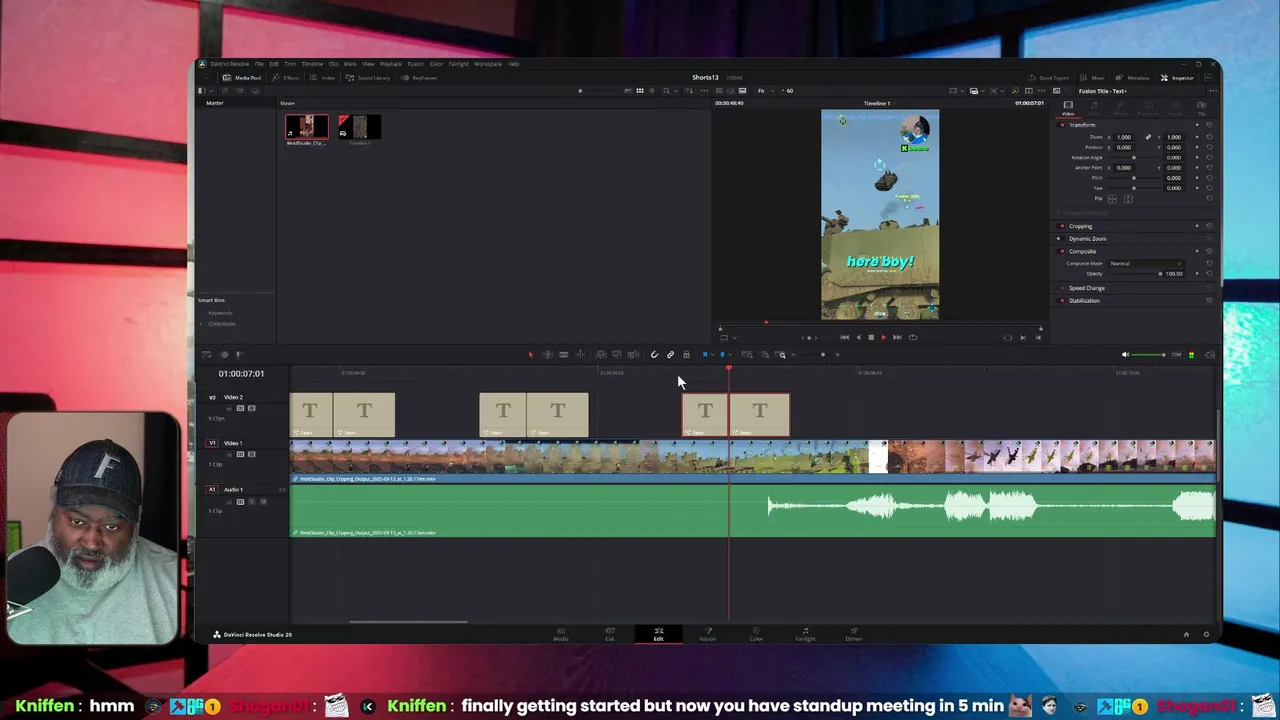This screenshot has width=1280, height=720.
Task: Click the red play forward button
Action: tap(884, 337)
